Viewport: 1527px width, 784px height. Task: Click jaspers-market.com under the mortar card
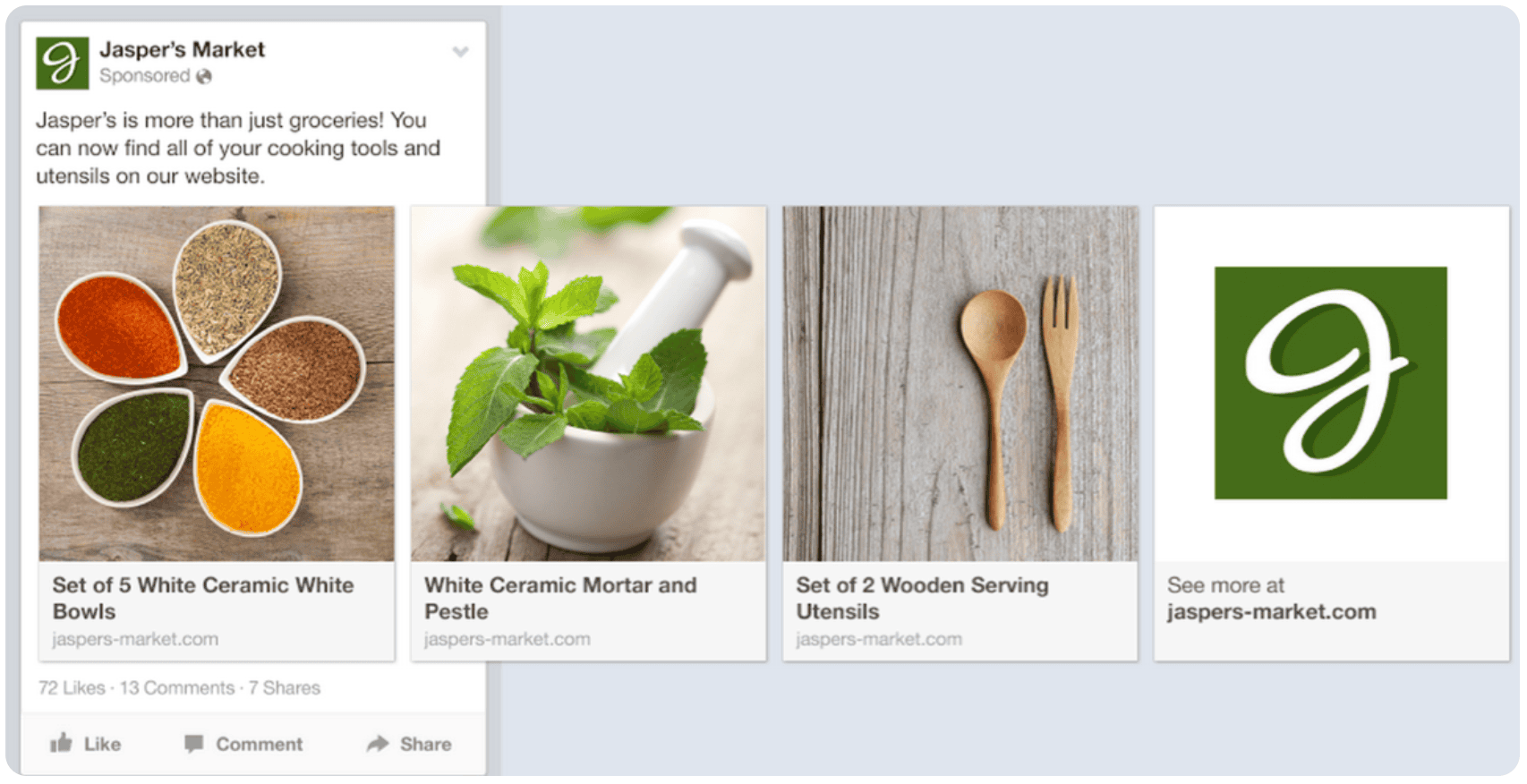(507, 639)
